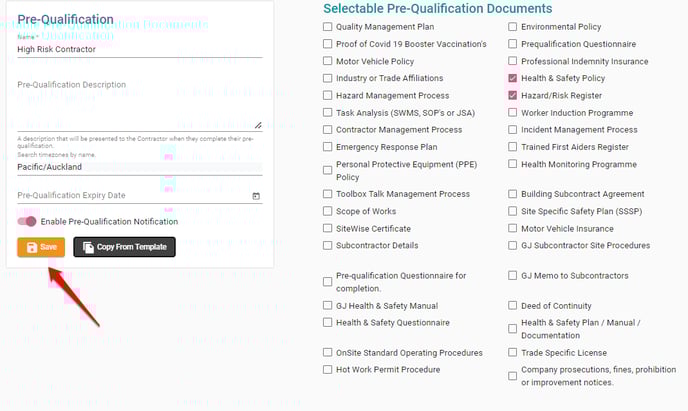Screen dimensions: 688x411
Task: Click the Save button
Action: (41, 247)
